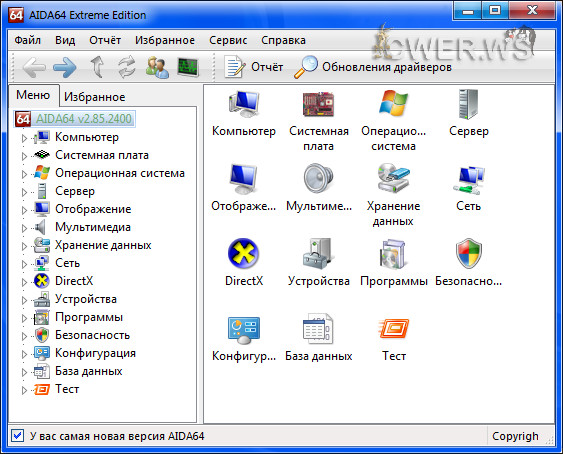Open the База данных icon in right pane

(319, 328)
